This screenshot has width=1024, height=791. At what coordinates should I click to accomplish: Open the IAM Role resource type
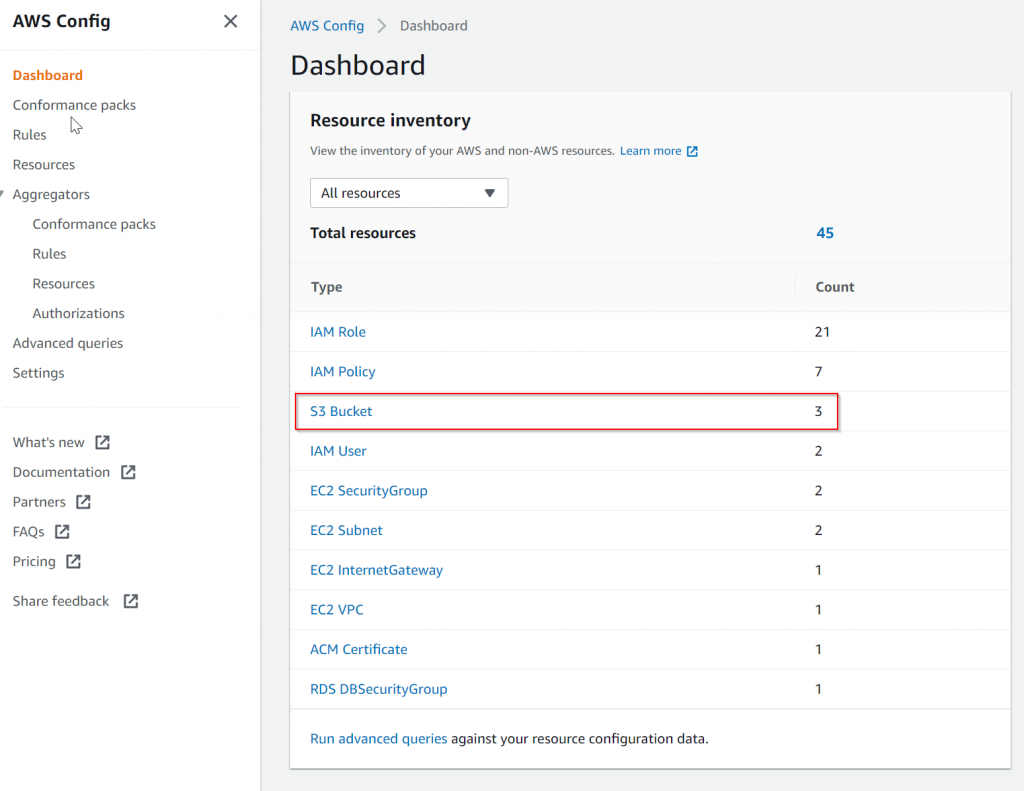click(x=338, y=332)
